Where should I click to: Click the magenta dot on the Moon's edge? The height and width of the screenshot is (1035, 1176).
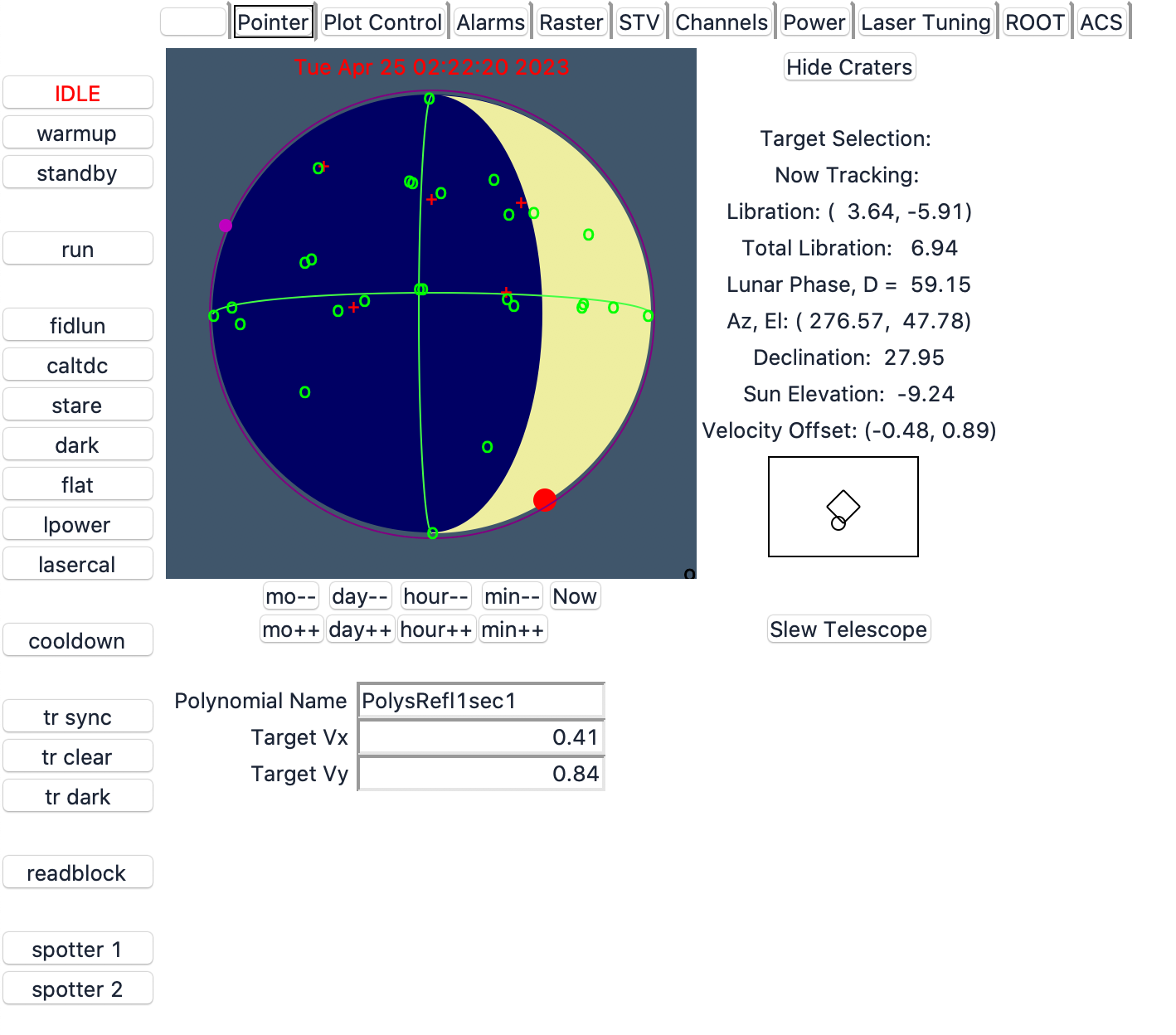(225, 226)
